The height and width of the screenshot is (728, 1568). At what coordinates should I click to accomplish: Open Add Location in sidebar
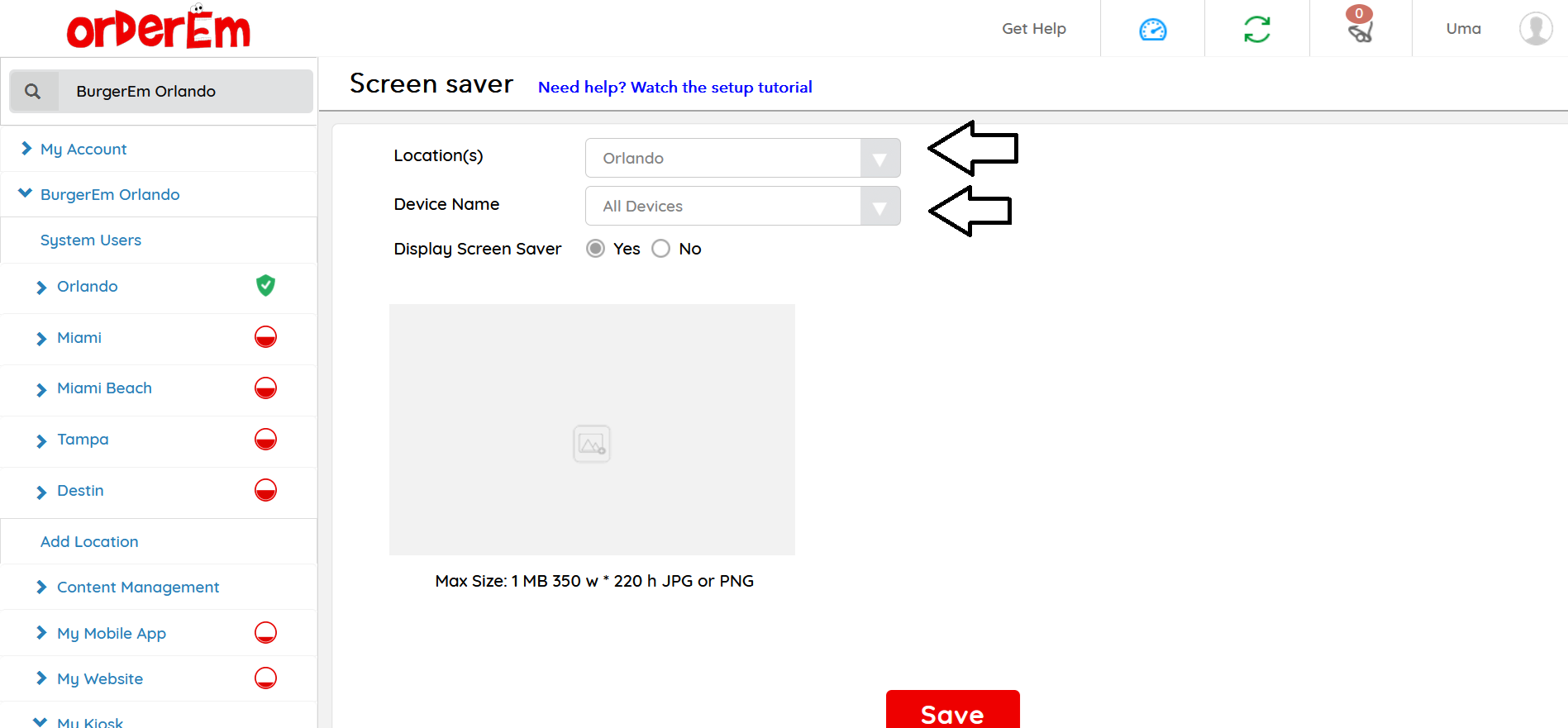89,541
